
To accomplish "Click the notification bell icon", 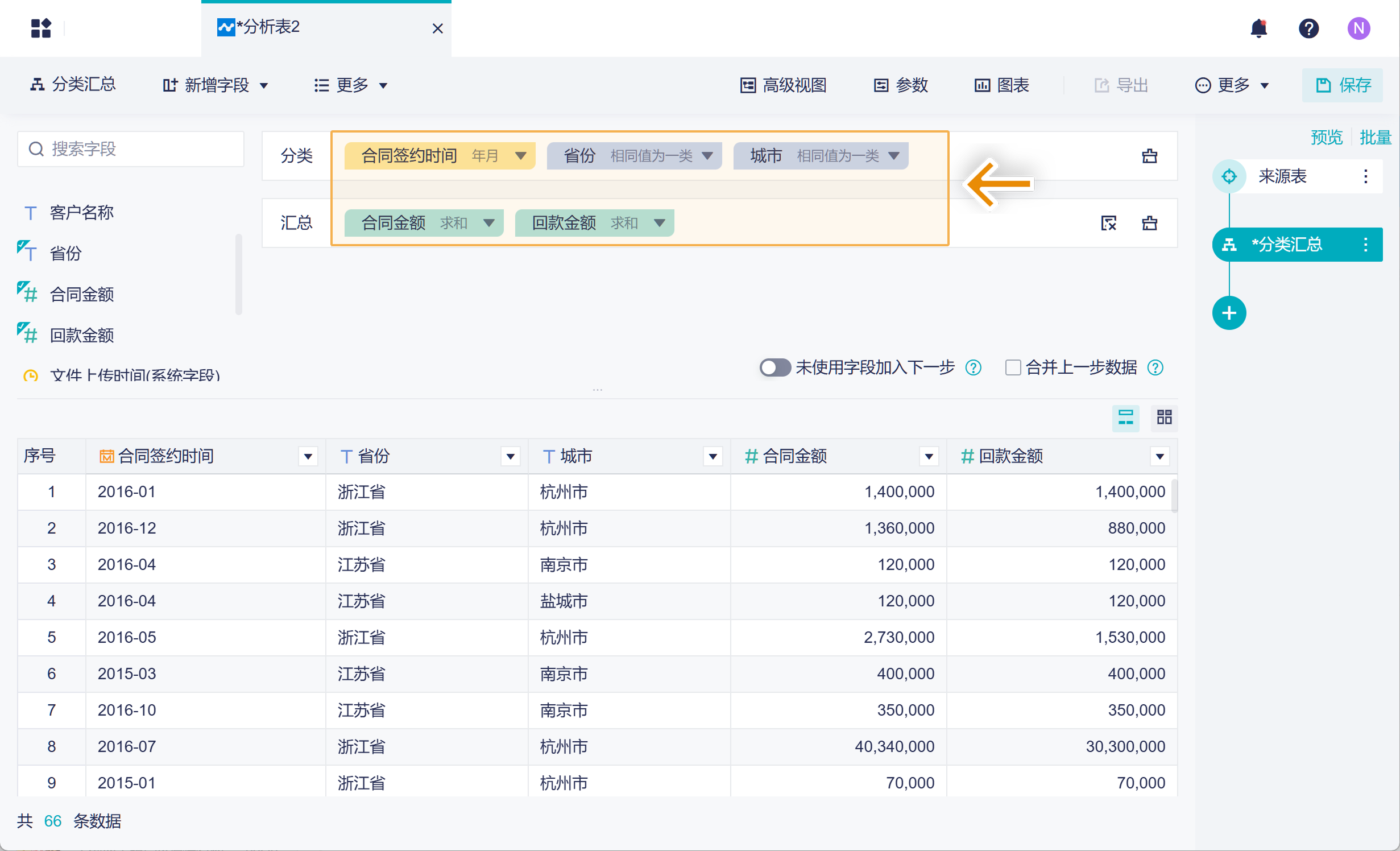I will [x=1258, y=28].
